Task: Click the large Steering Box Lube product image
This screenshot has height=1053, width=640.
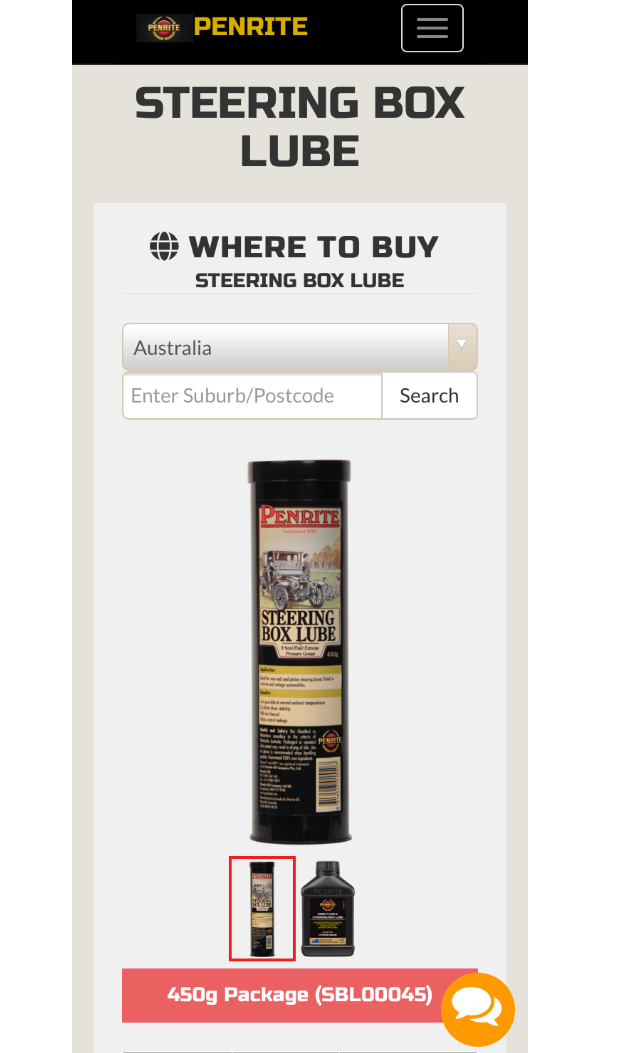Action: point(300,651)
